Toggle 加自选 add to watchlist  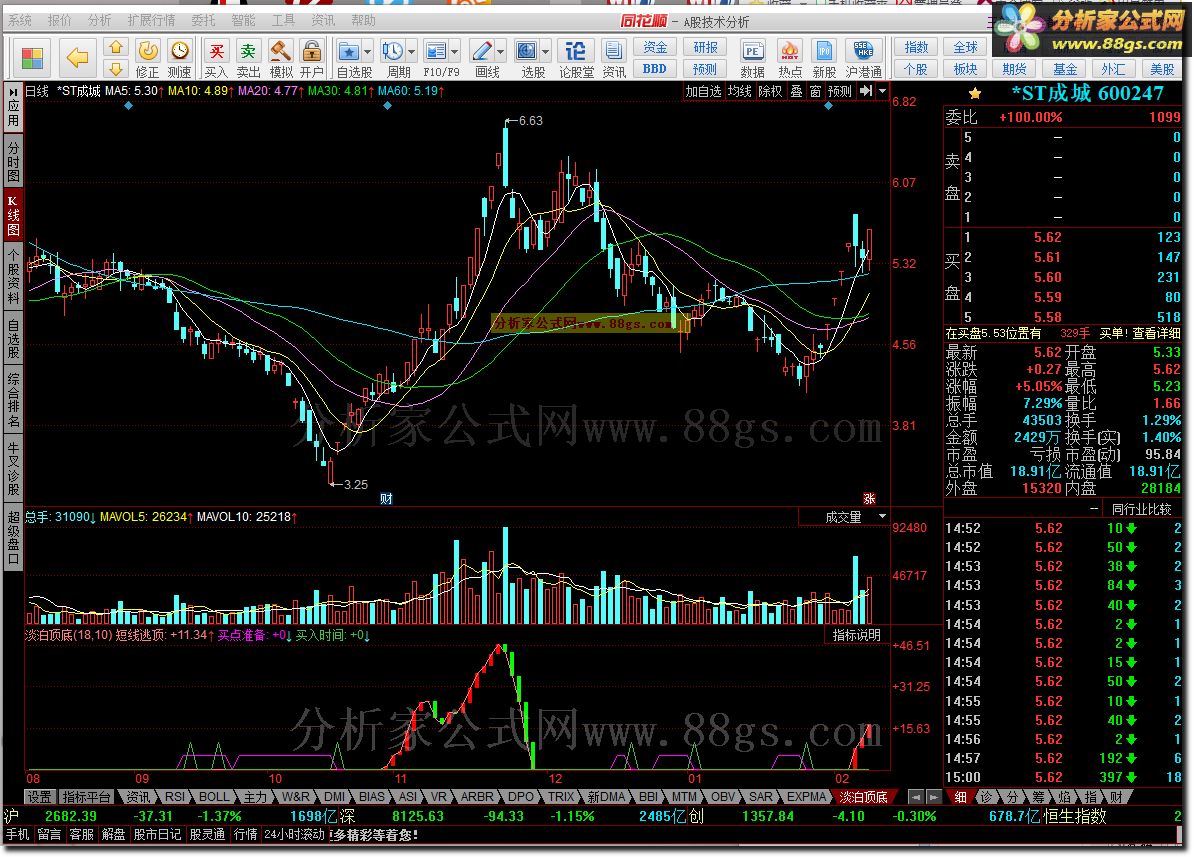pyautogui.click(x=703, y=91)
